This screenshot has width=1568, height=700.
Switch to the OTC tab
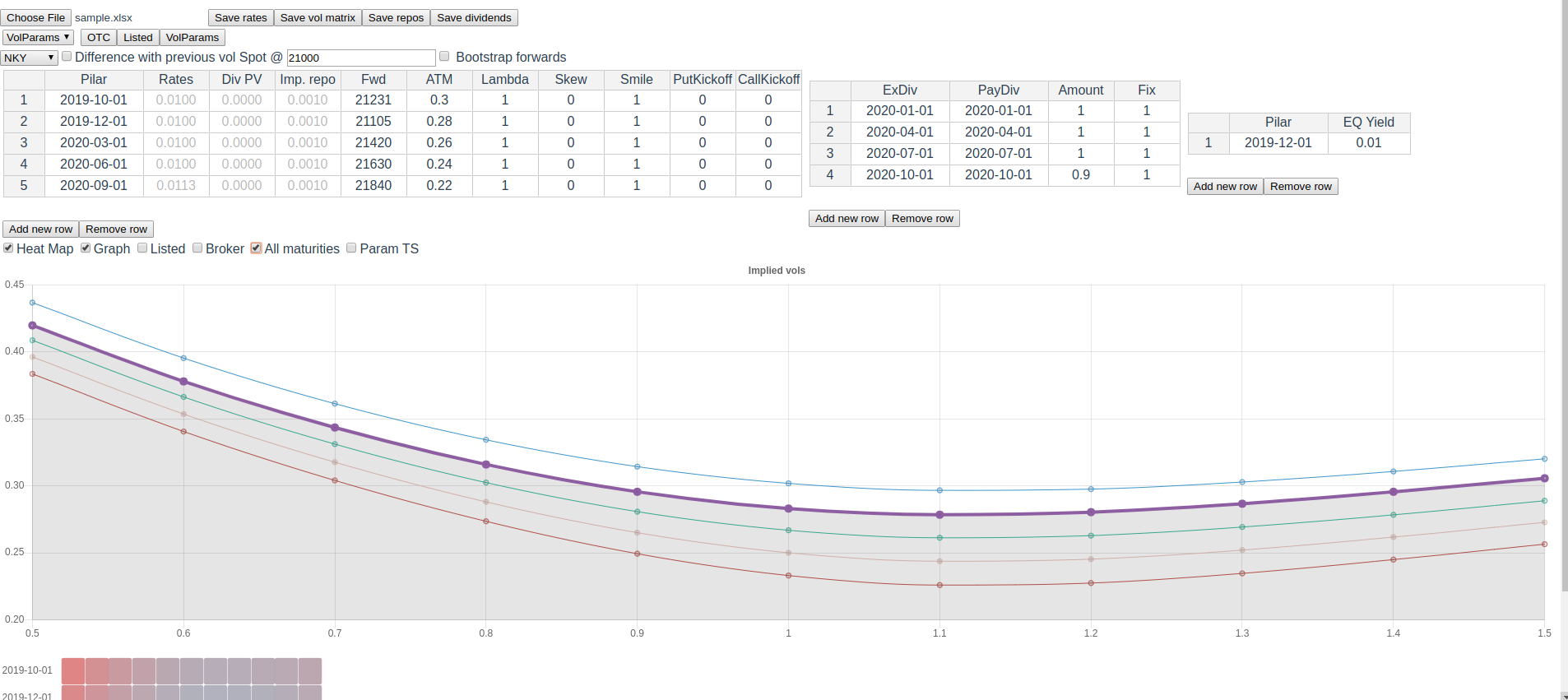click(x=99, y=37)
